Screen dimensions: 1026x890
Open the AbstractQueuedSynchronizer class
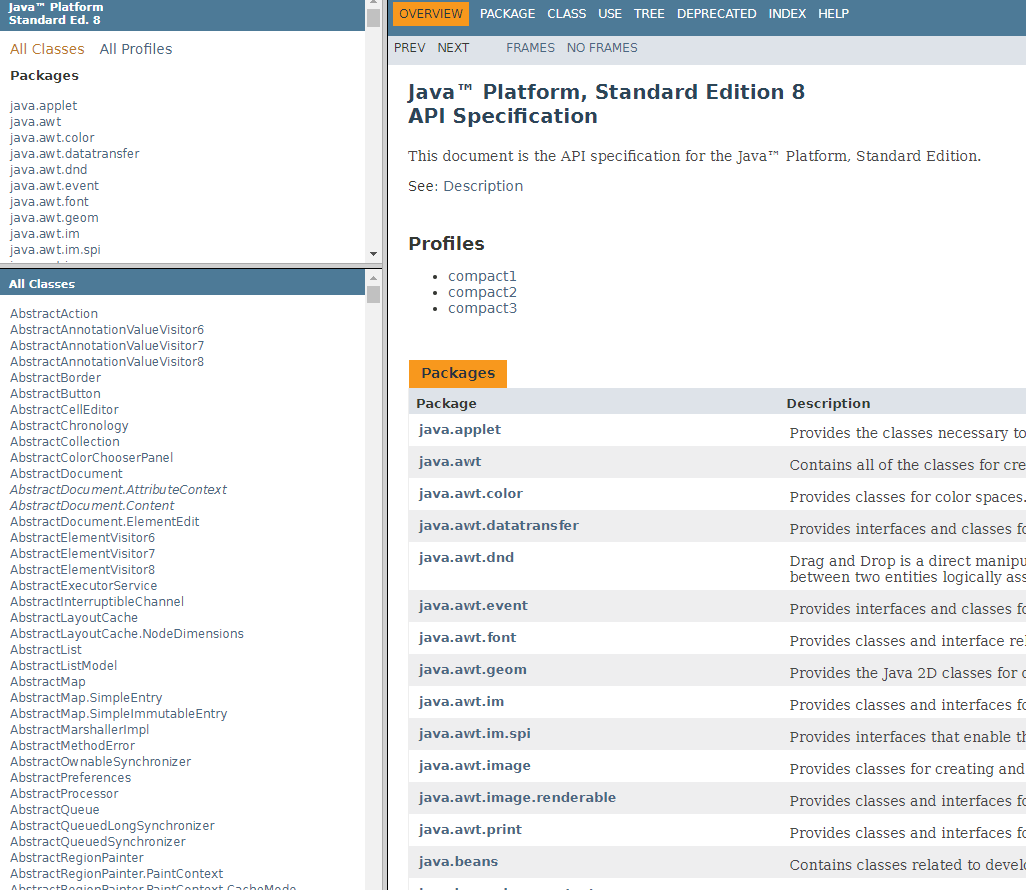pos(97,842)
